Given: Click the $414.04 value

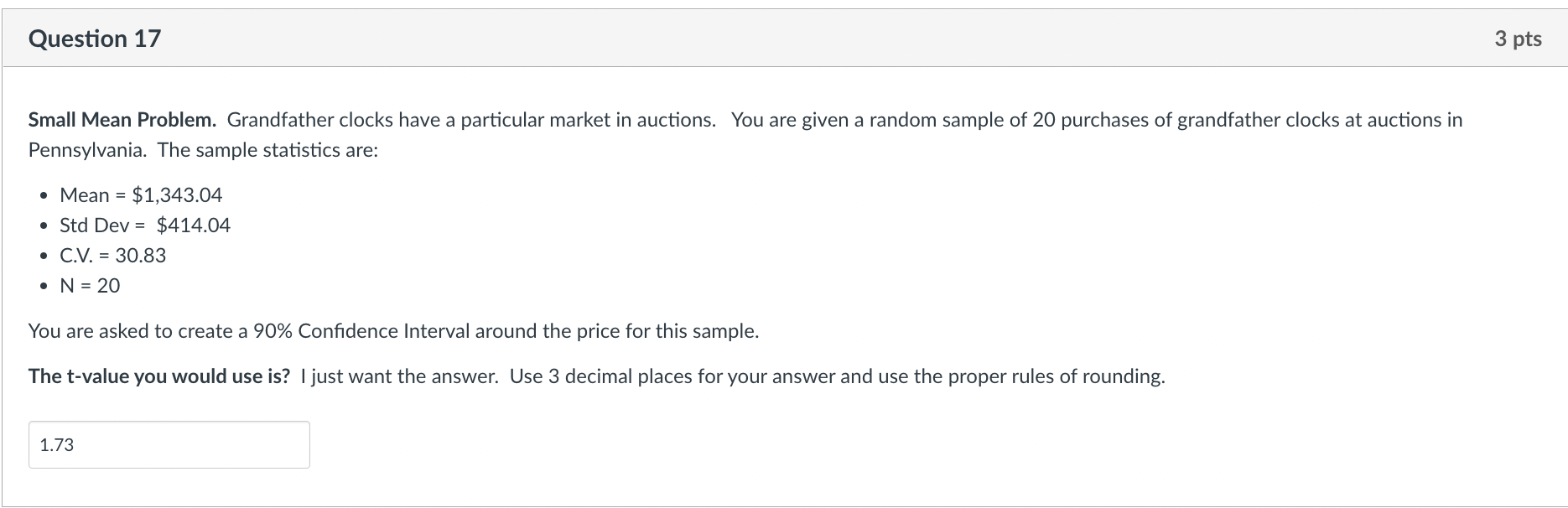Looking at the screenshot, I should [194, 225].
